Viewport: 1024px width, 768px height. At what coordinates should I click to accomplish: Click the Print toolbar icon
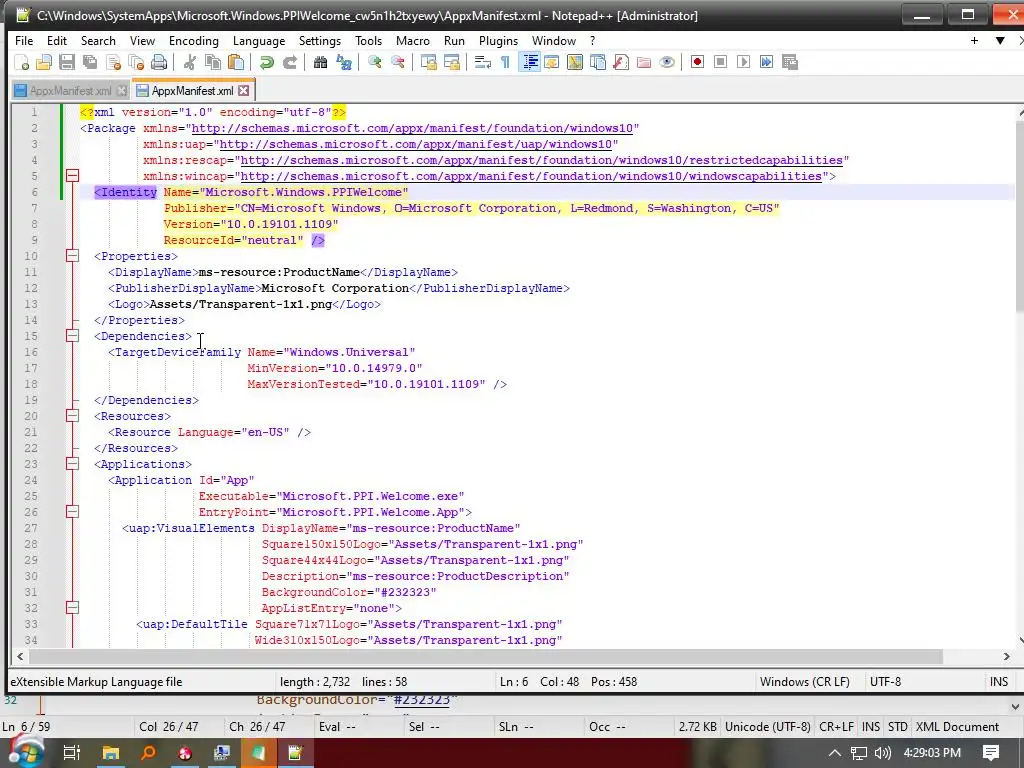[x=159, y=63]
